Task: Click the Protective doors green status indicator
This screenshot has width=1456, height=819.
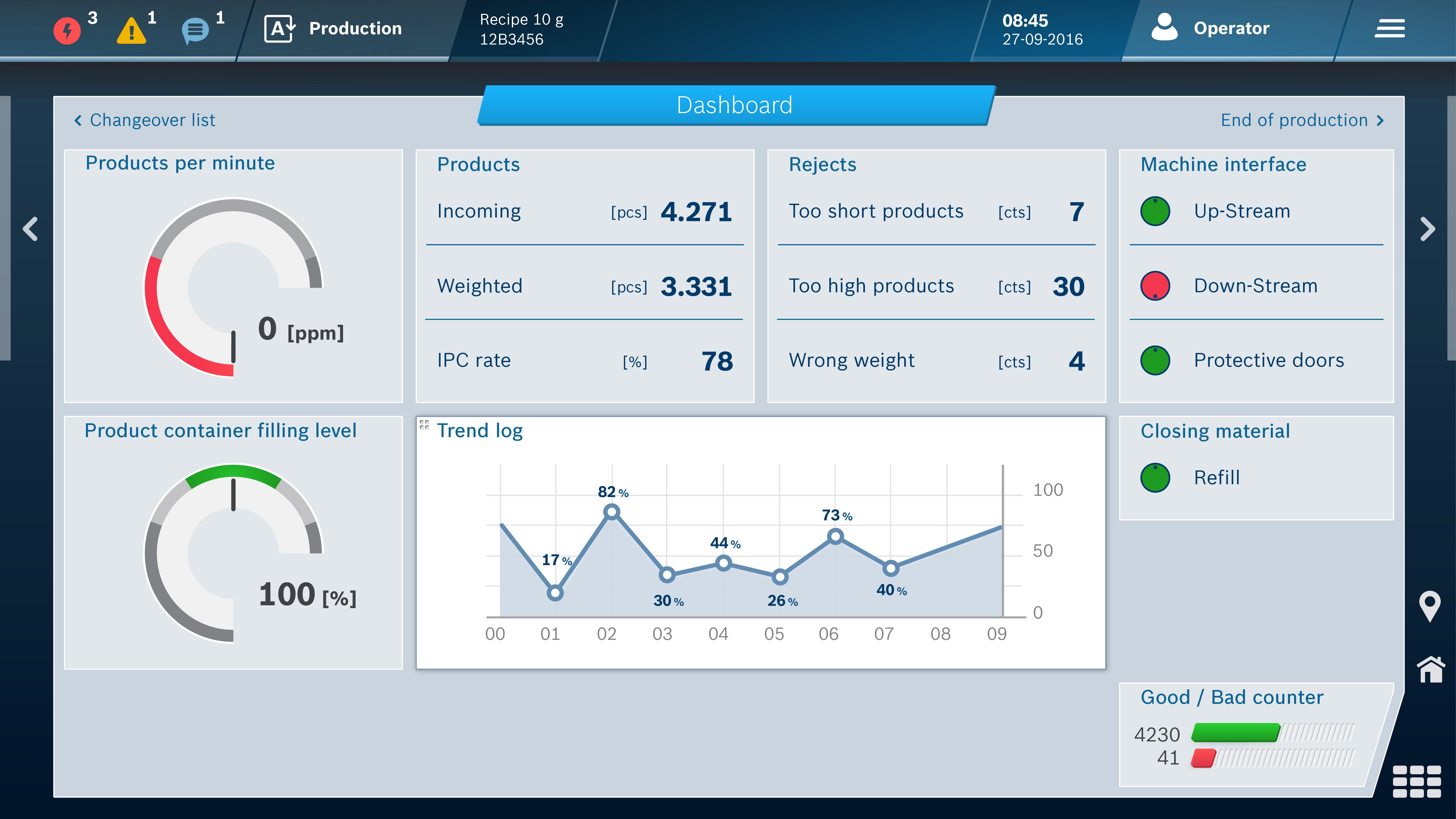Action: [1155, 360]
